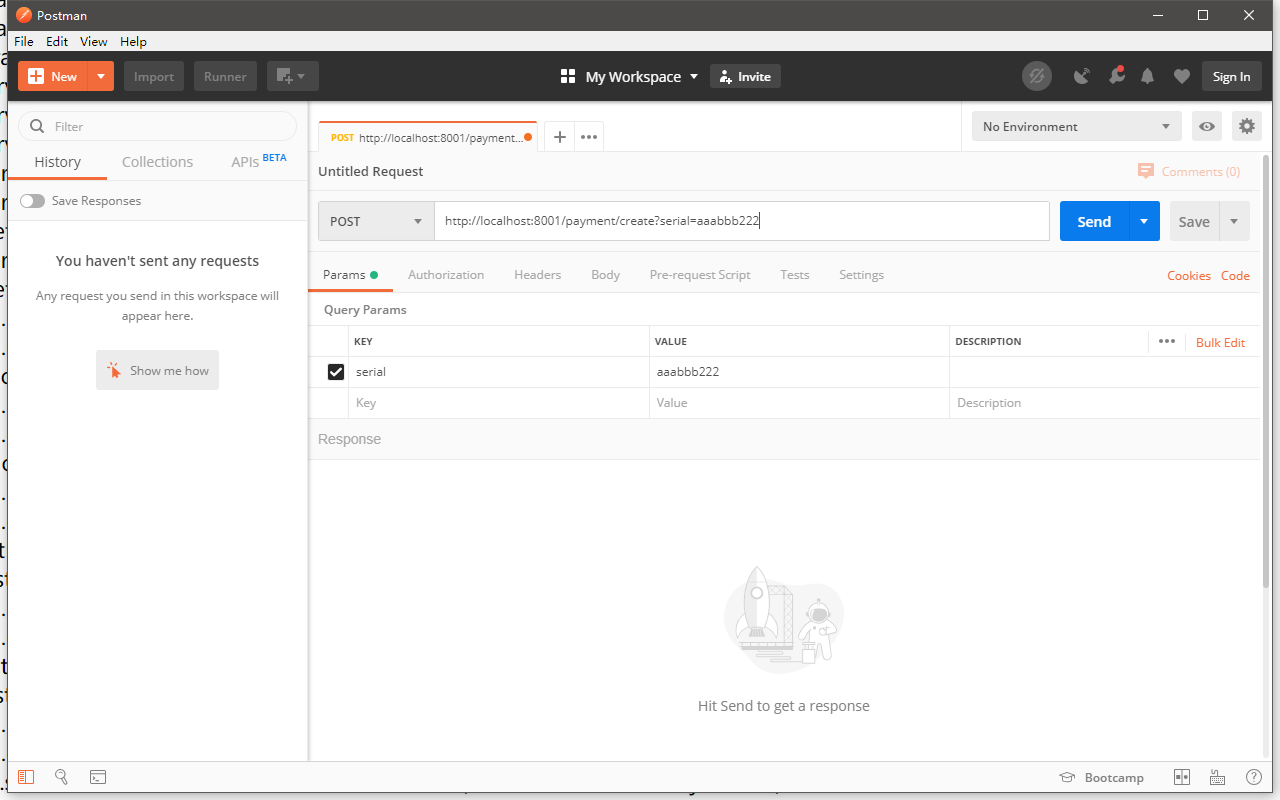Switch to the APIs sidebar tab
The image size is (1280, 800).
[x=258, y=161]
